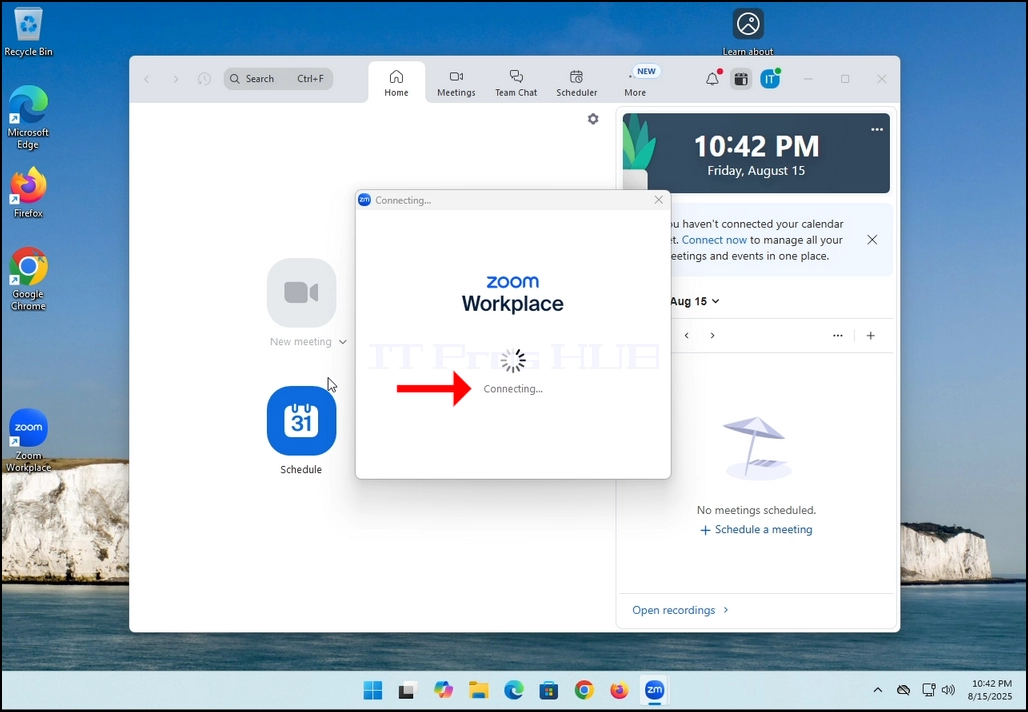Viewport: 1028px width, 712px height.
Task: Click the Schedule label under the calendar icon
Action: coord(301,469)
